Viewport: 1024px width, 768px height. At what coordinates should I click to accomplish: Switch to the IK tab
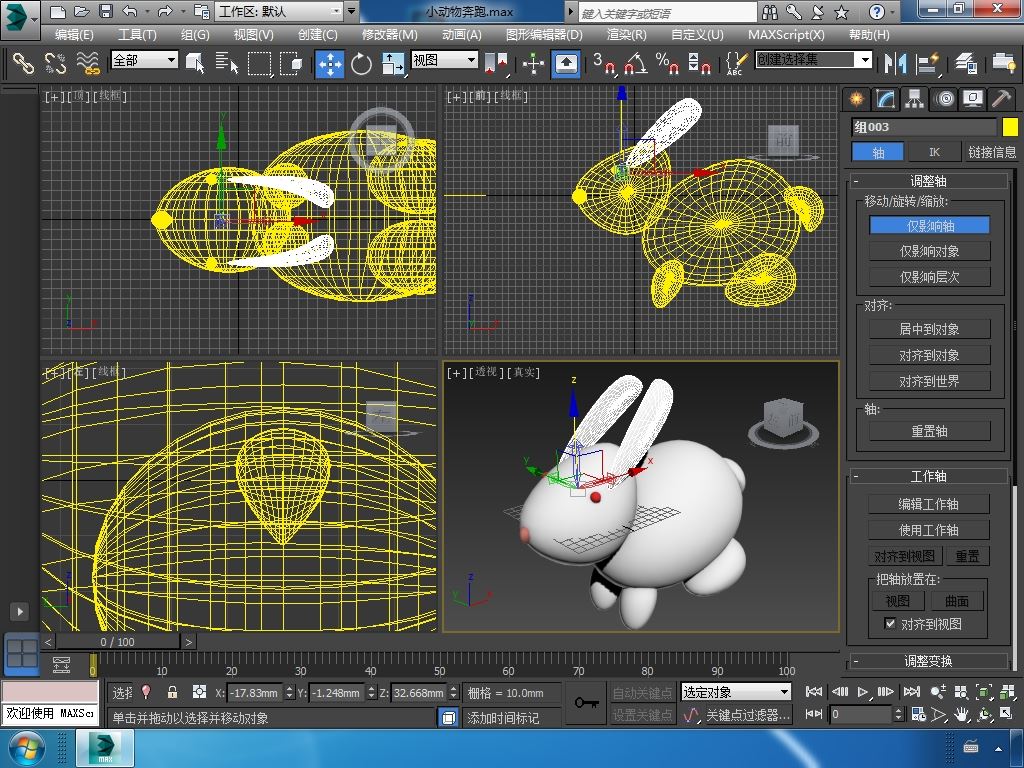point(934,152)
